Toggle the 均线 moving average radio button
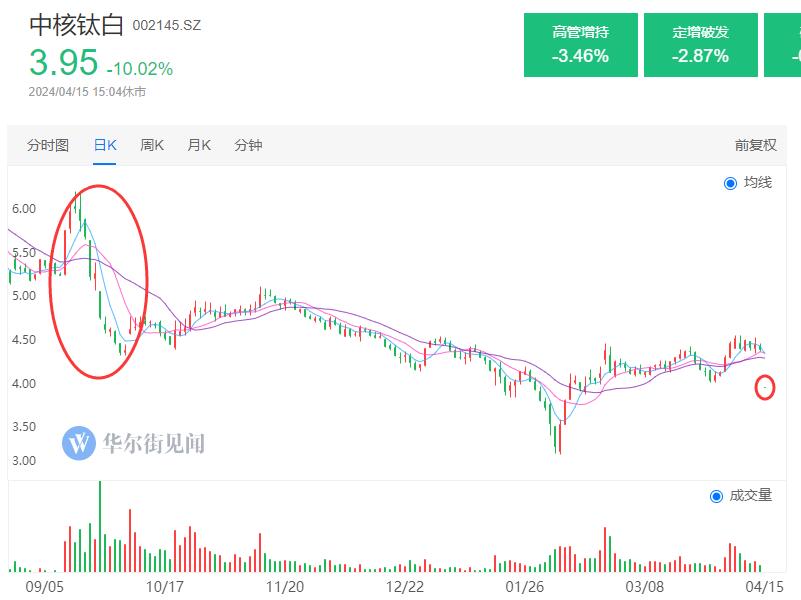 click(731, 183)
